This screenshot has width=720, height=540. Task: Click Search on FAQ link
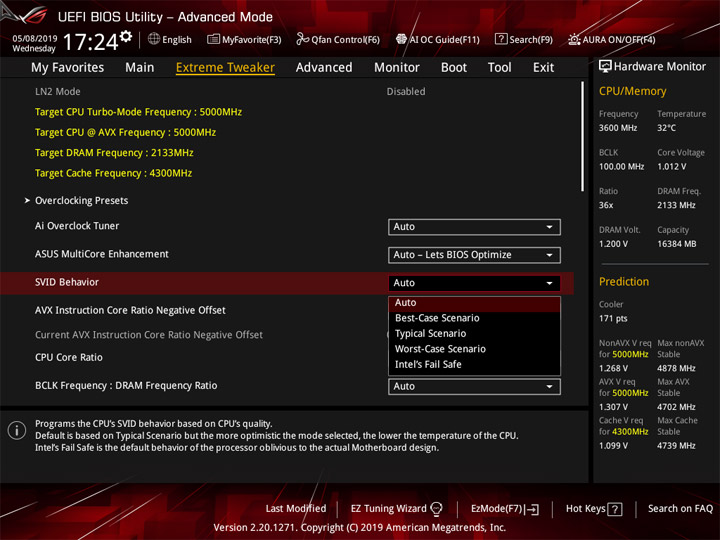(x=680, y=509)
